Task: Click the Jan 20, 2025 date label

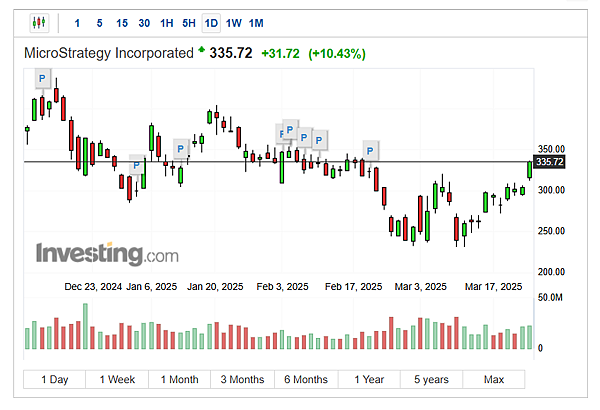Action: point(215,287)
